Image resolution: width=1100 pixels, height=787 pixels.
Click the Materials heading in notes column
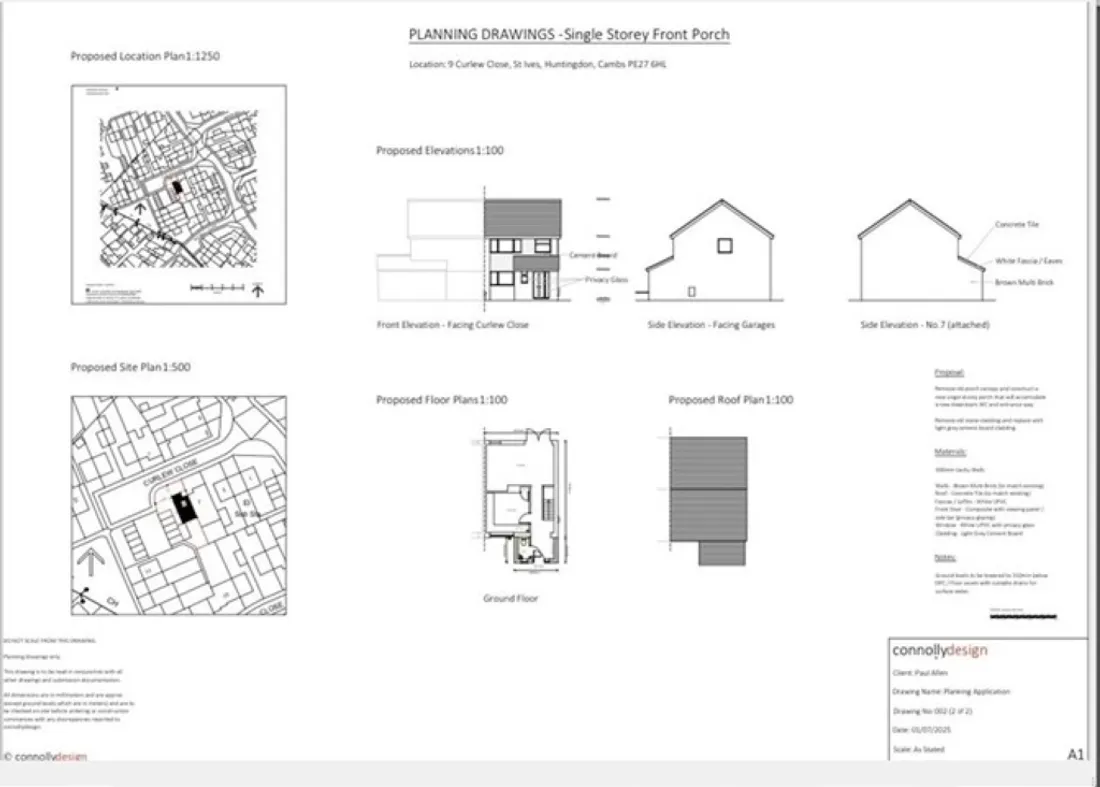click(950, 452)
